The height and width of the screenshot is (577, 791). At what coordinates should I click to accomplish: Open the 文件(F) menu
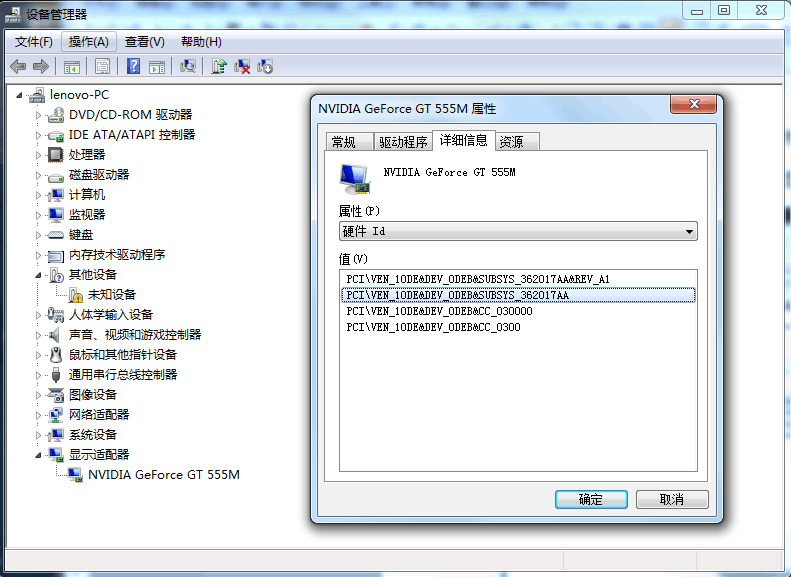pyautogui.click(x=33, y=42)
